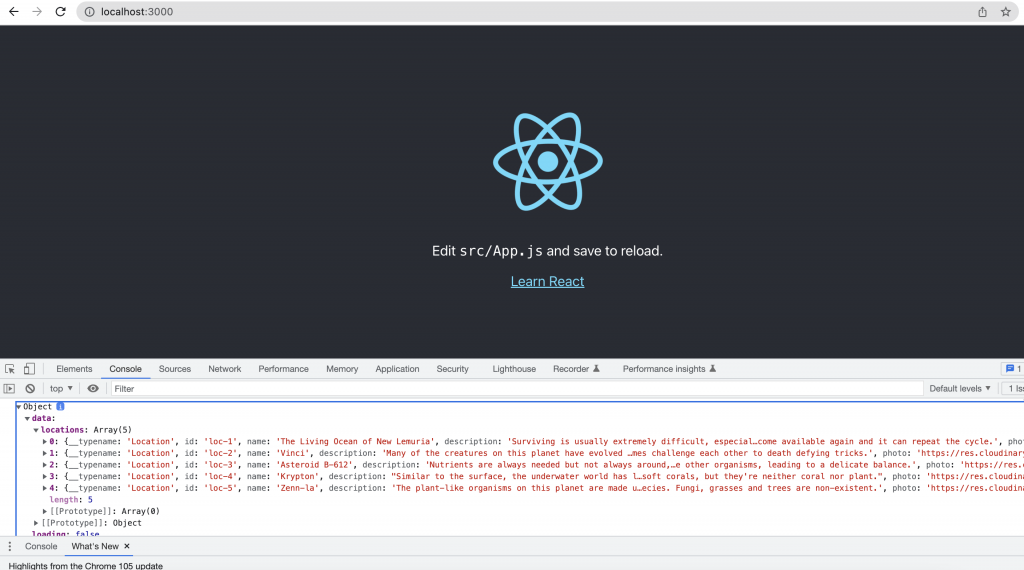Open the top context dropdown
The width and height of the screenshot is (1024, 570).
pos(61,388)
